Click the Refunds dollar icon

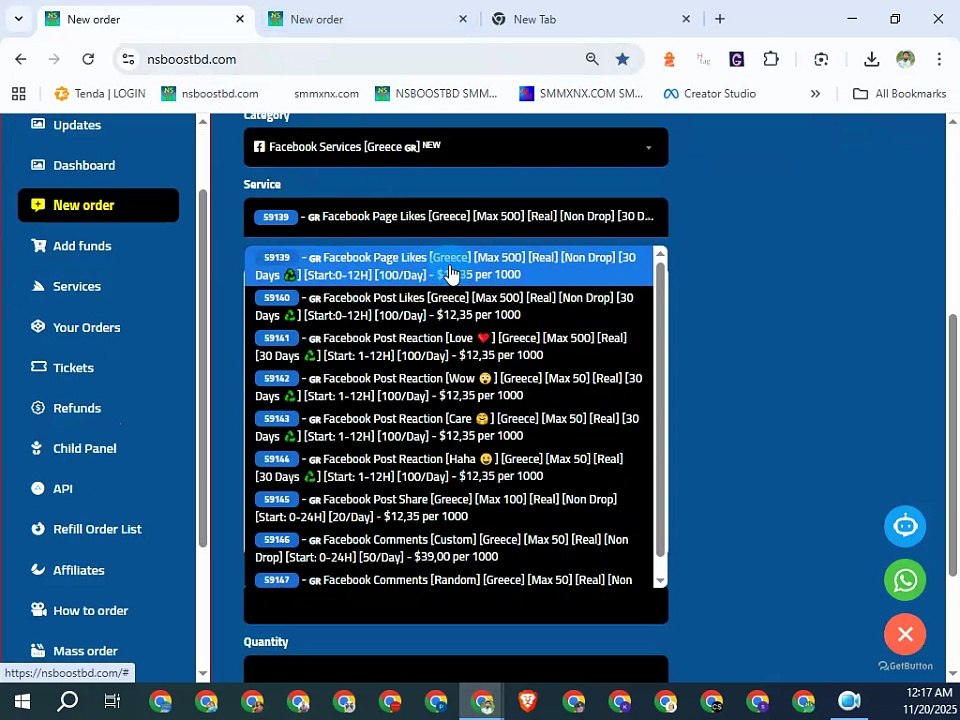[x=38, y=408]
